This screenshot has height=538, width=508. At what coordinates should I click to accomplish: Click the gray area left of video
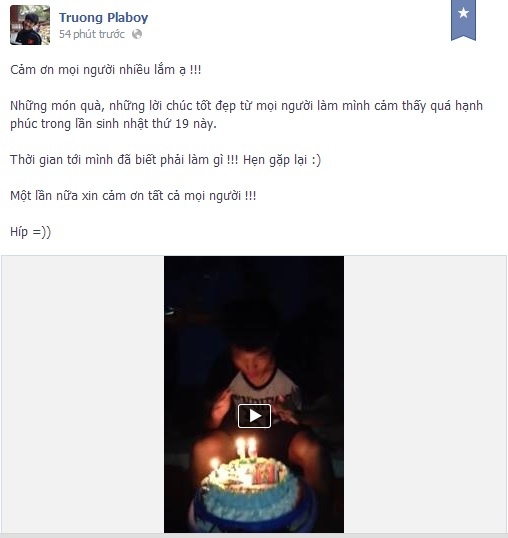pos(83,394)
